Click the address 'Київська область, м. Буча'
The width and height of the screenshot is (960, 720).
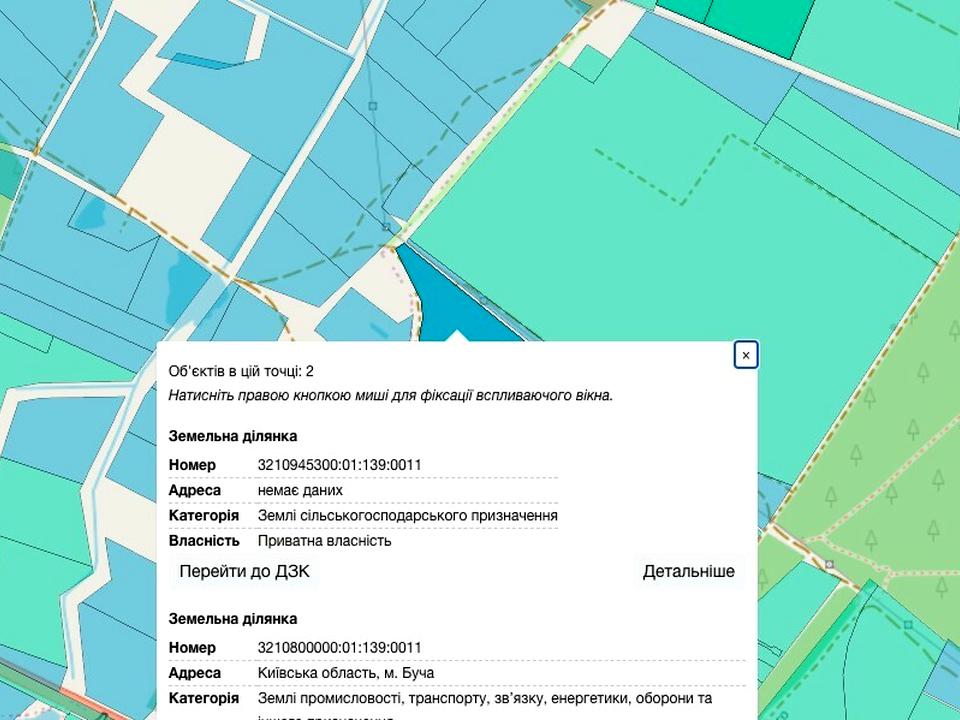pyautogui.click(x=345, y=673)
